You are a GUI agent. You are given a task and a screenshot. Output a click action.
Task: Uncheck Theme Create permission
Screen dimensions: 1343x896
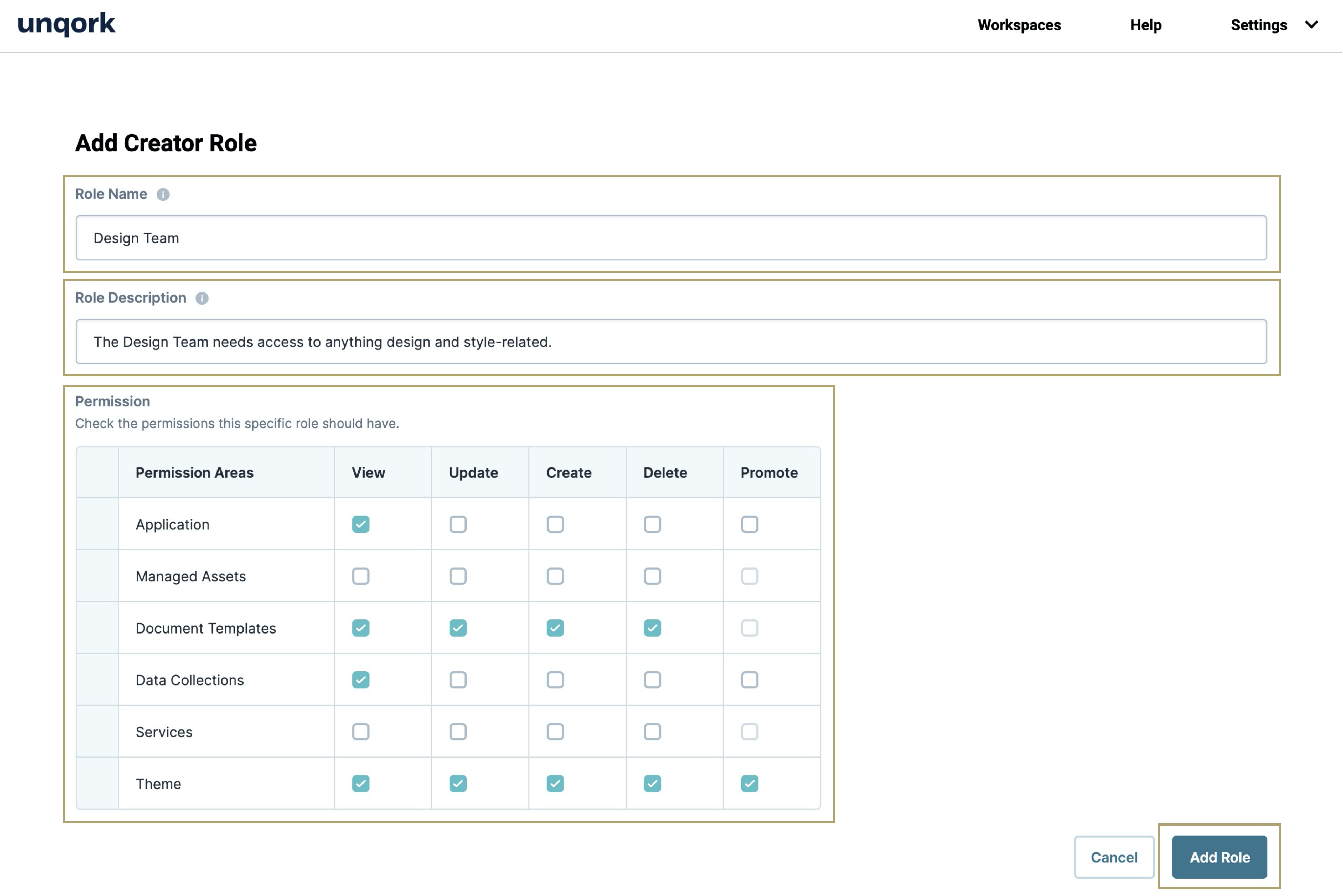click(555, 784)
